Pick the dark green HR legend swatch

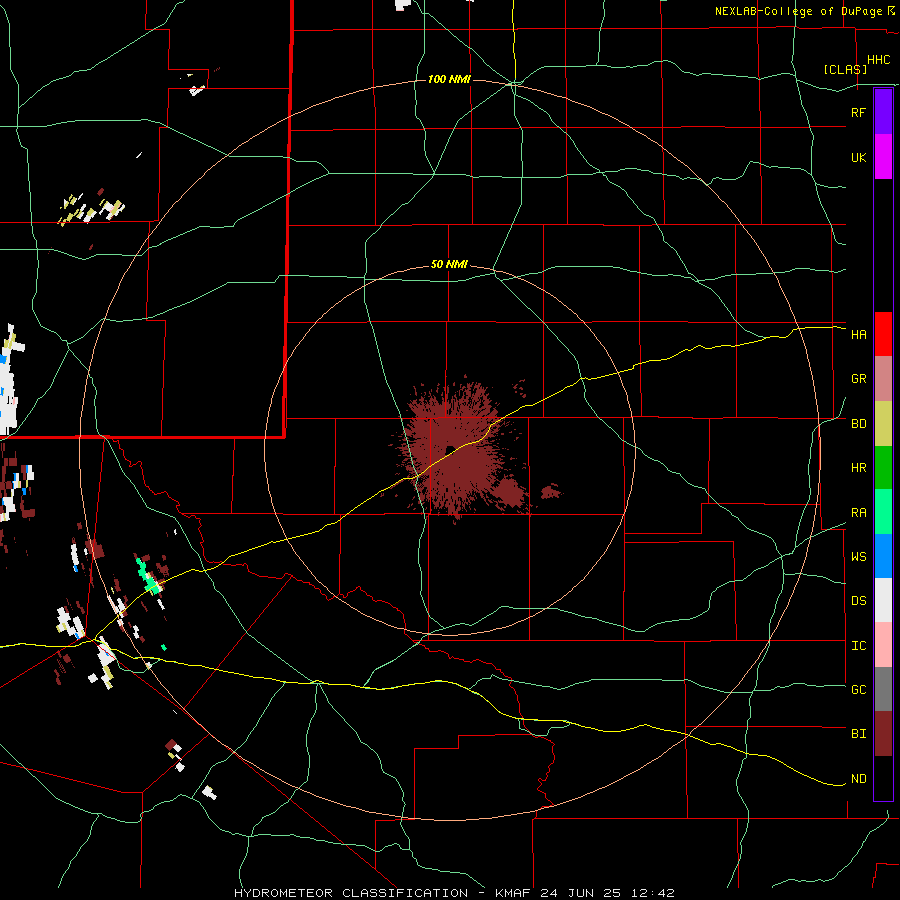coord(883,467)
